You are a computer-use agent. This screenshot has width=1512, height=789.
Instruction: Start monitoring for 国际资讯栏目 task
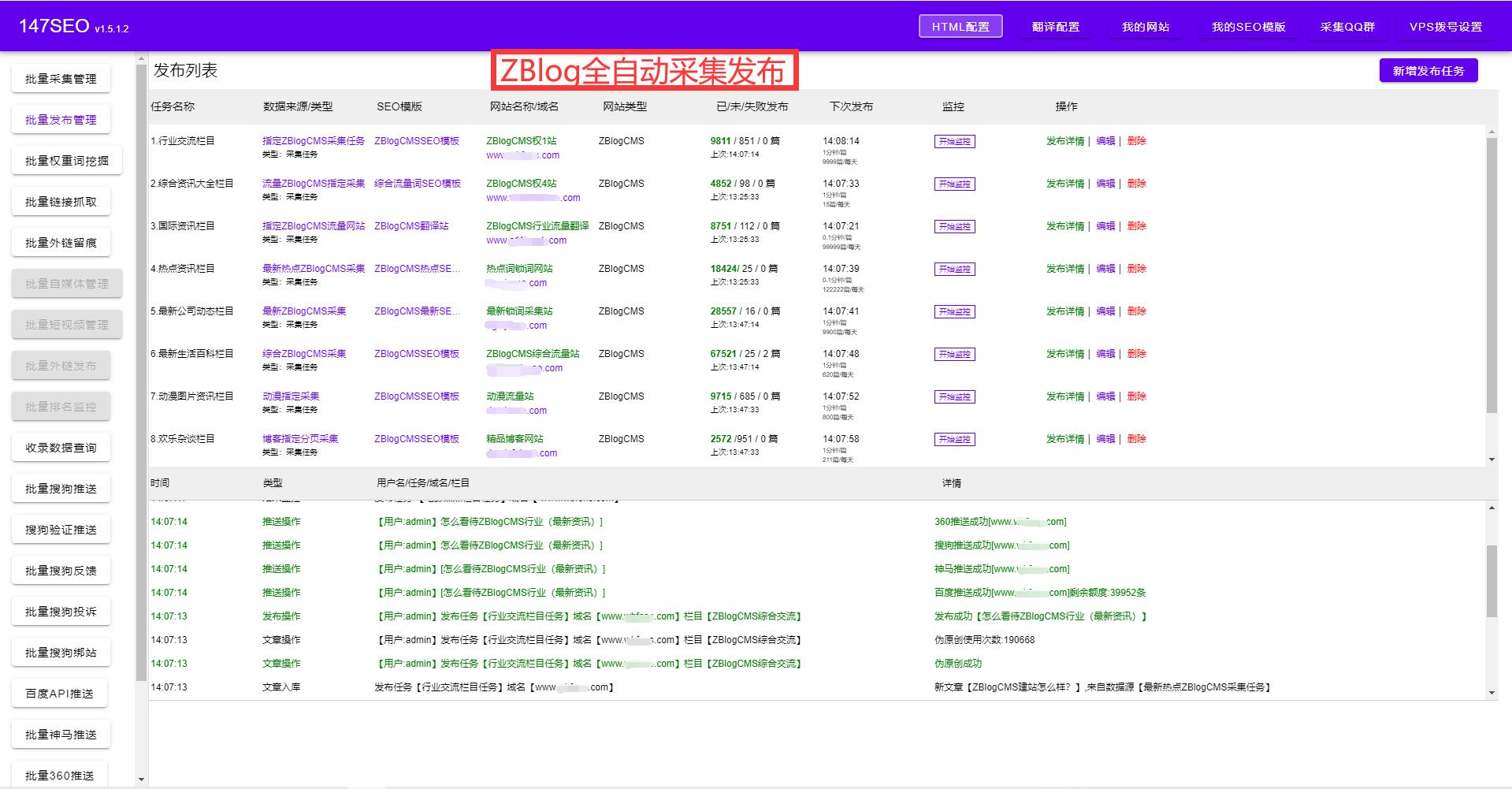tap(954, 227)
